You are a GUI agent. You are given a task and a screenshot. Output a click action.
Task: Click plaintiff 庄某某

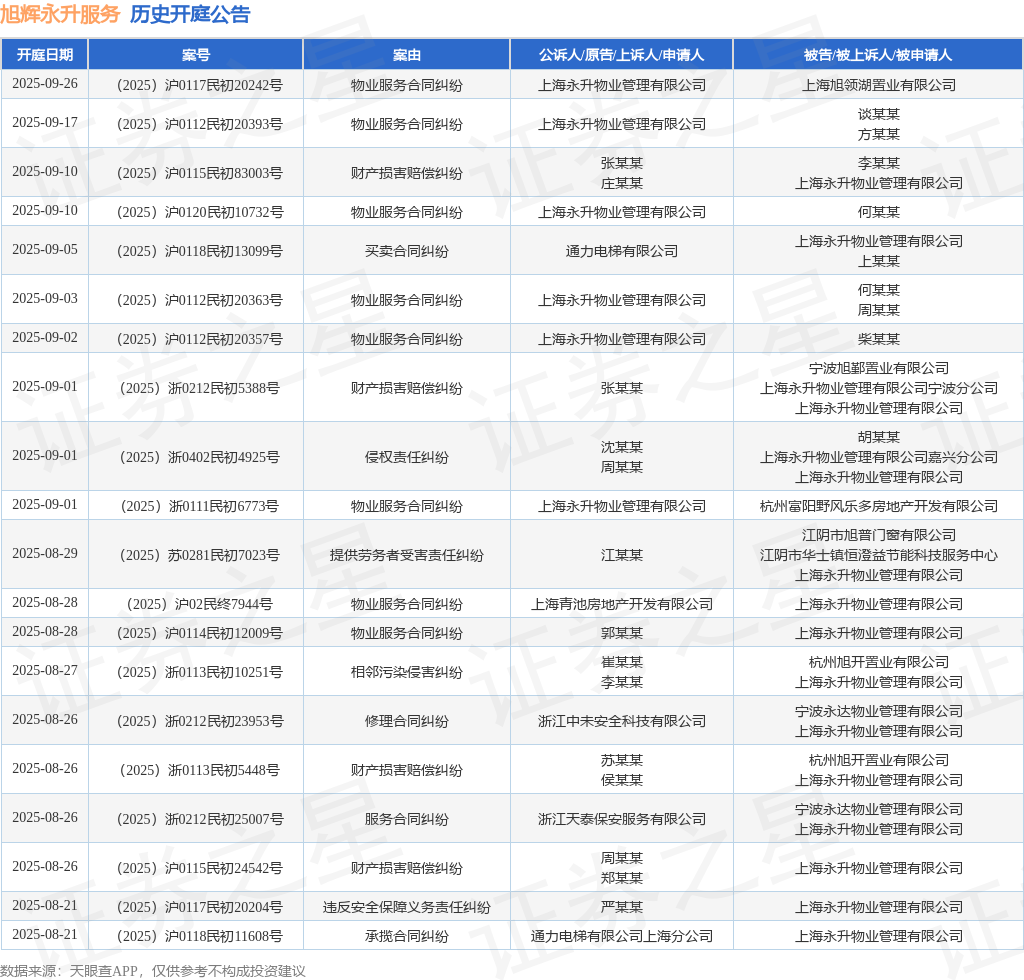[x=622, y=183]
